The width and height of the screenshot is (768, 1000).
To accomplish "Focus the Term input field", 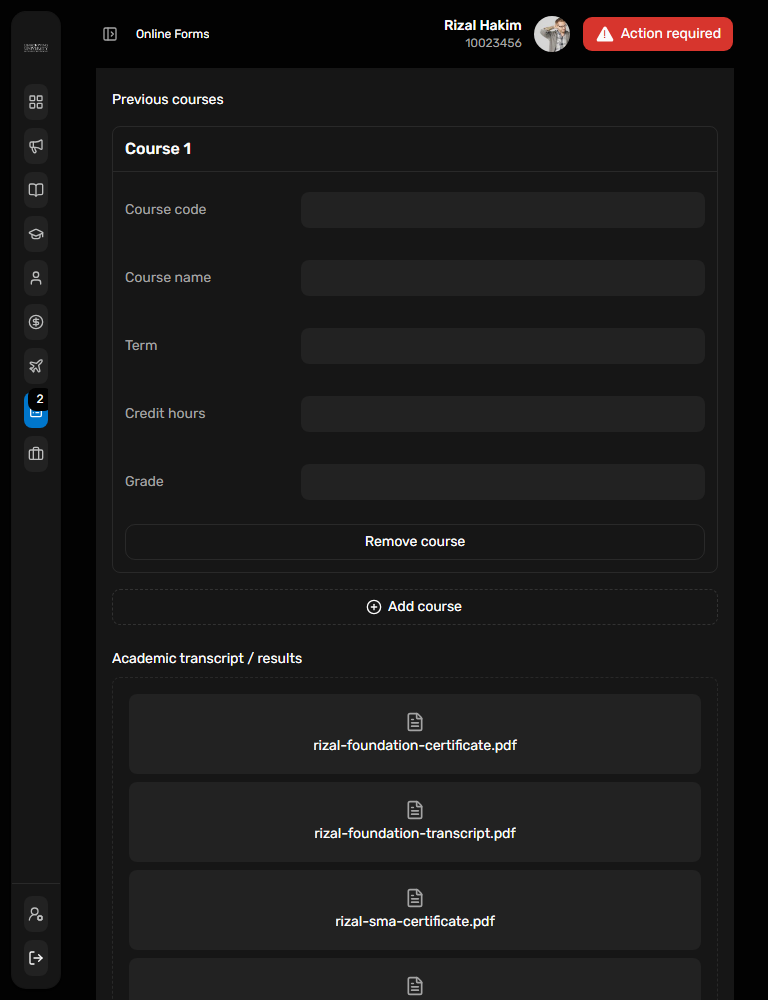I will point(503,346).
